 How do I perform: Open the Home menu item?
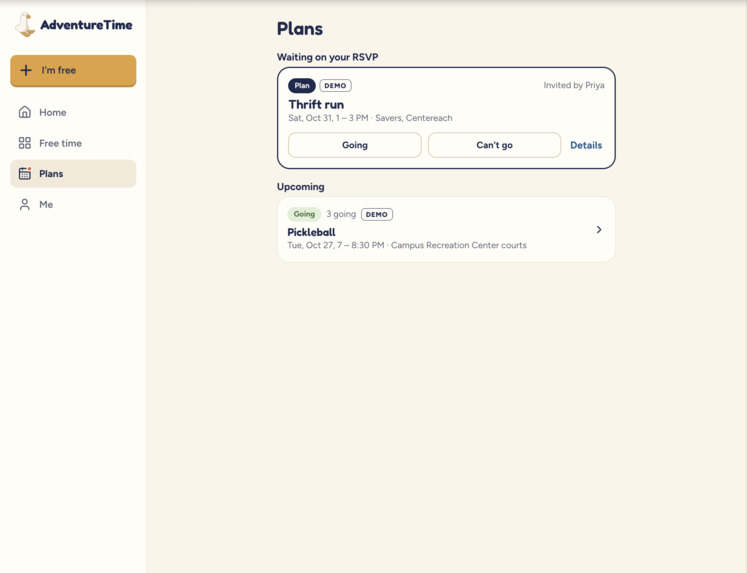[73, 112]
